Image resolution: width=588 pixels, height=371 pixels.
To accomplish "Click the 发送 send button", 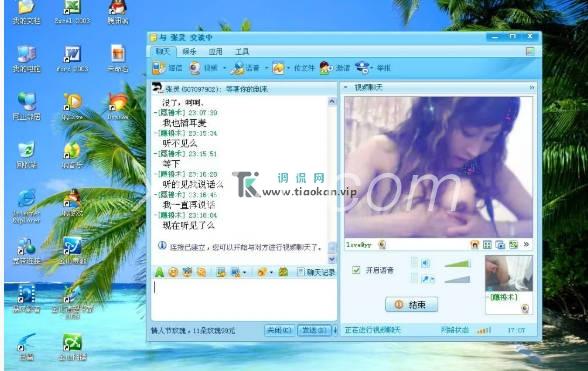I will 314,330.
